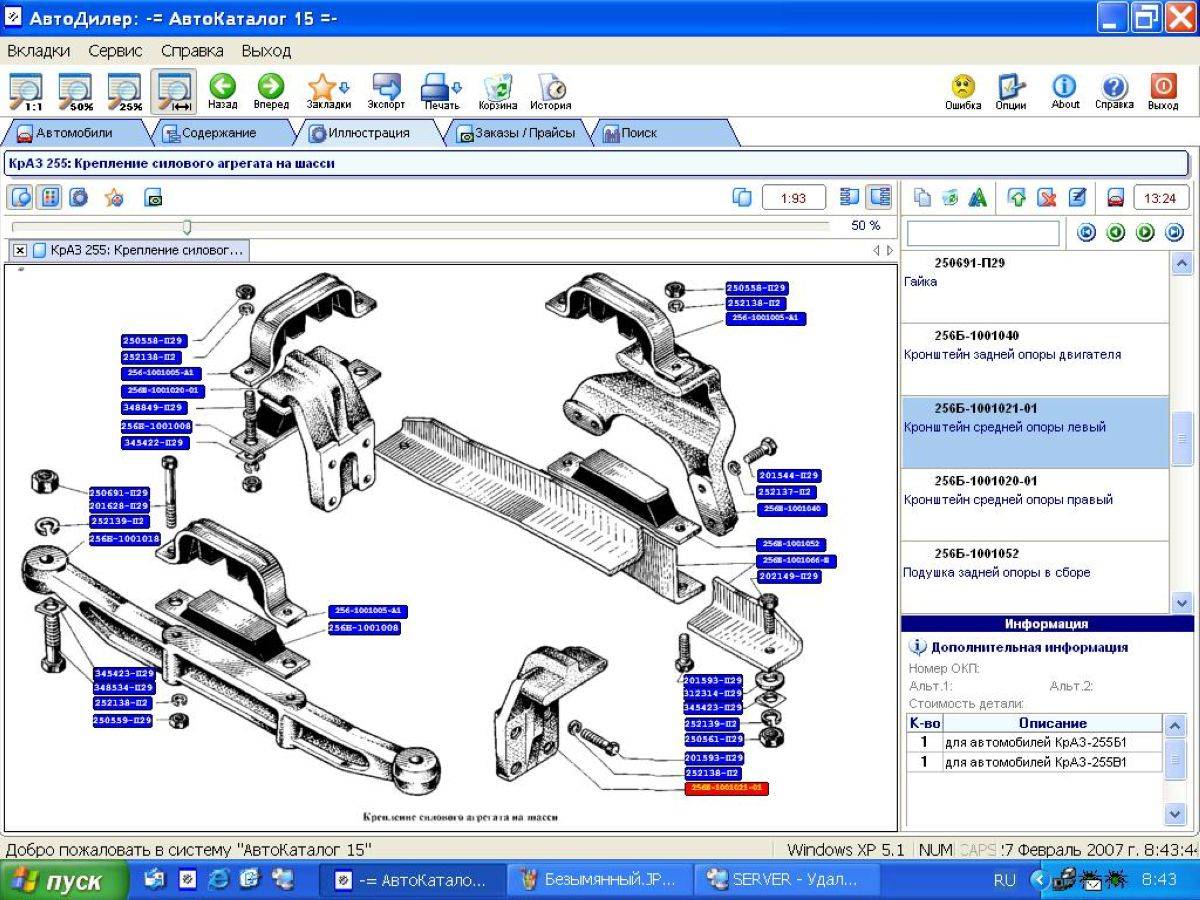Open the Корзина basket

(x=497, y=91)
